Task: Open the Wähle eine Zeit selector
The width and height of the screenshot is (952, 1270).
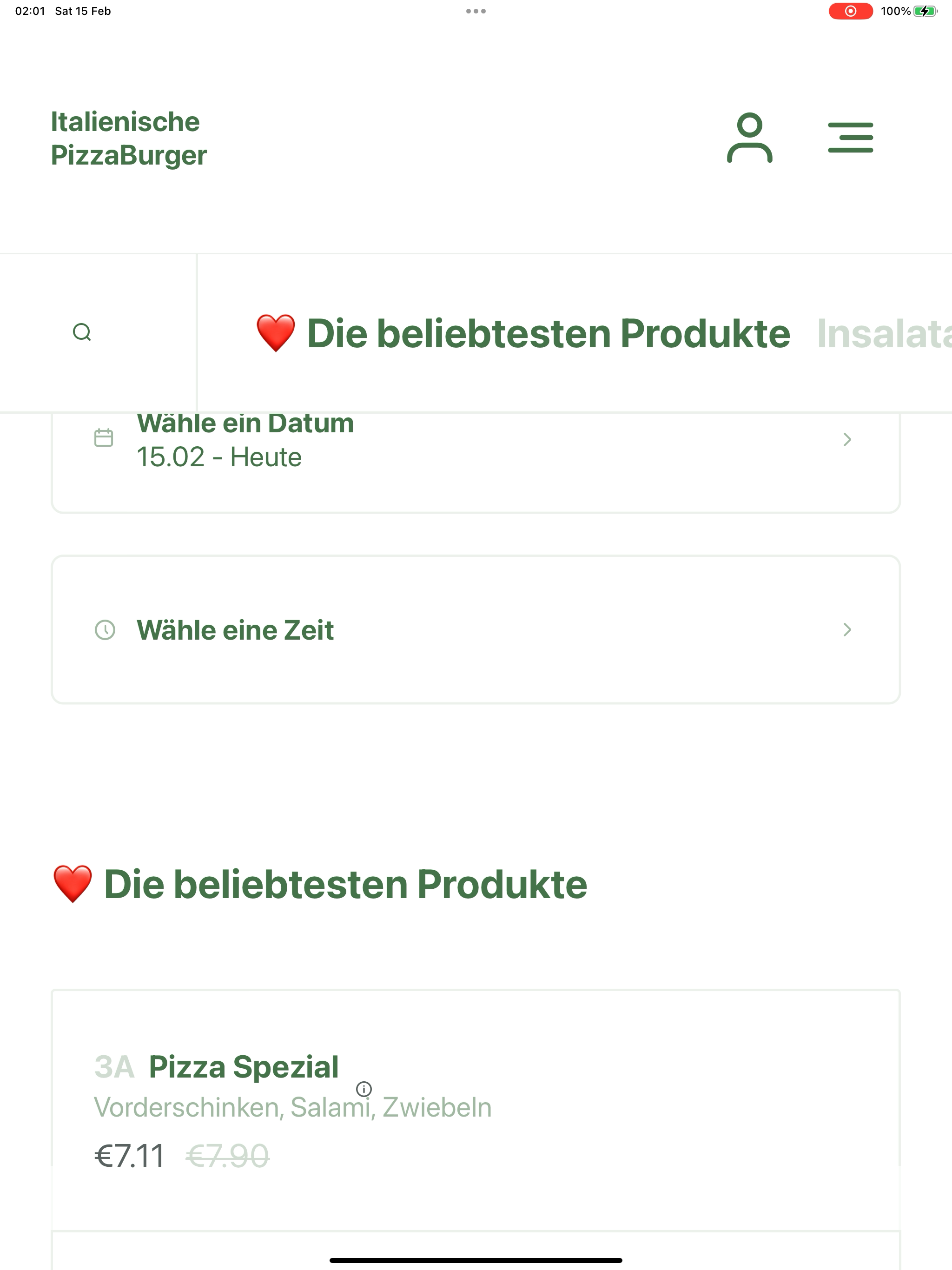Action: (476, 629)
